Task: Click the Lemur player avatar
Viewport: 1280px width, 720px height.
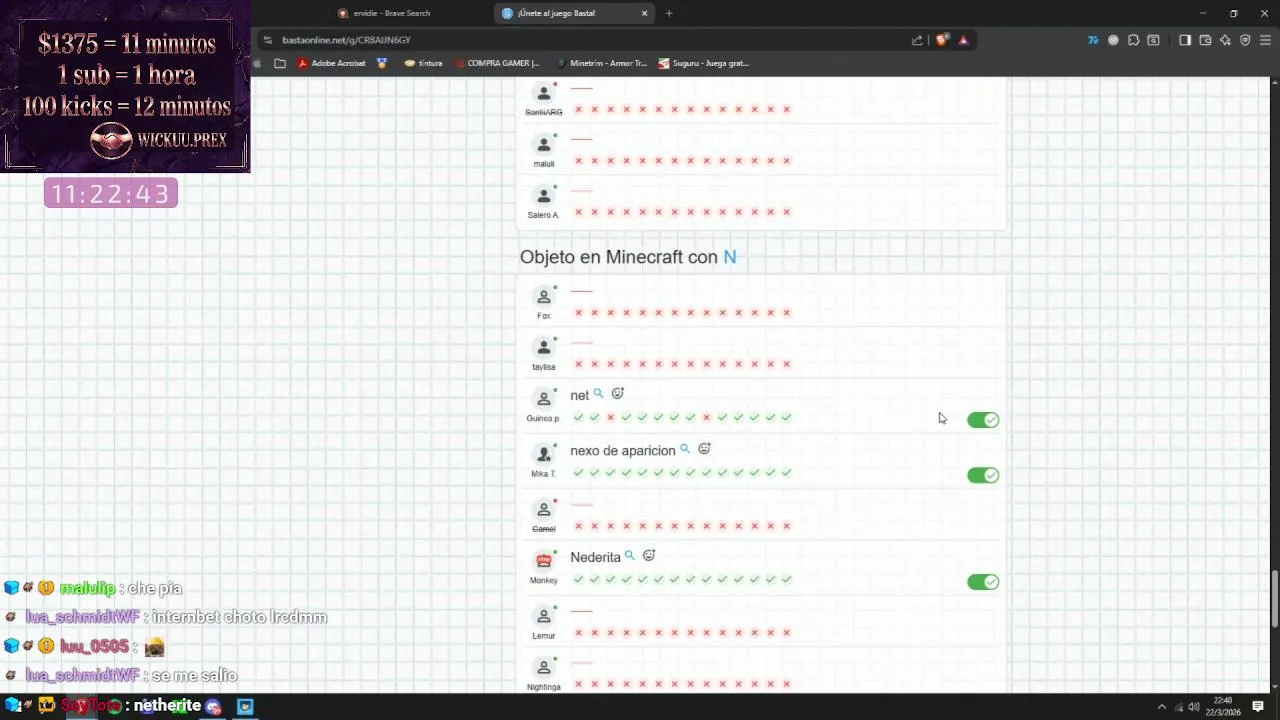Action: click(x=544, y=616)
